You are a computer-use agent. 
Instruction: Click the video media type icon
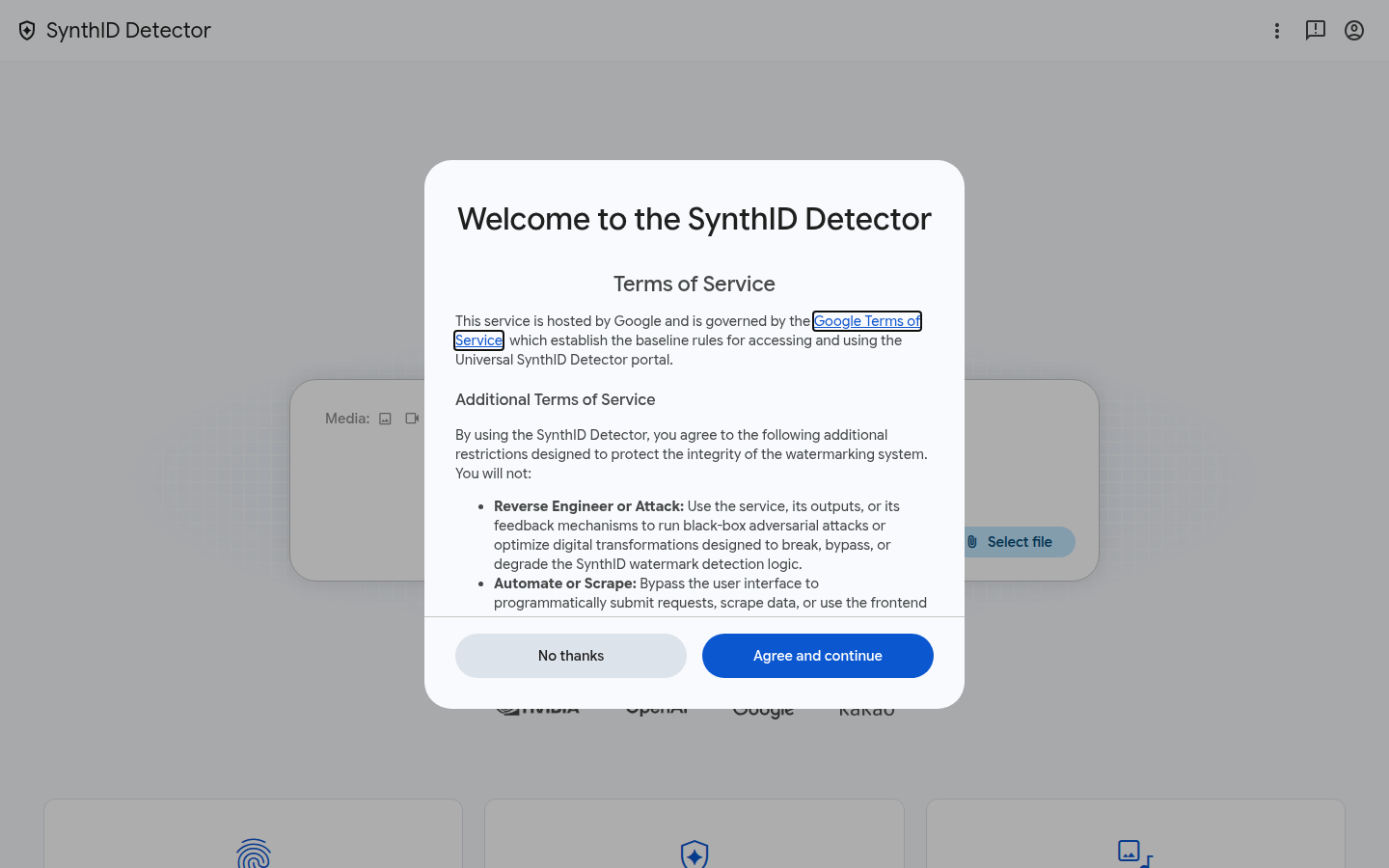pos(412,419)
